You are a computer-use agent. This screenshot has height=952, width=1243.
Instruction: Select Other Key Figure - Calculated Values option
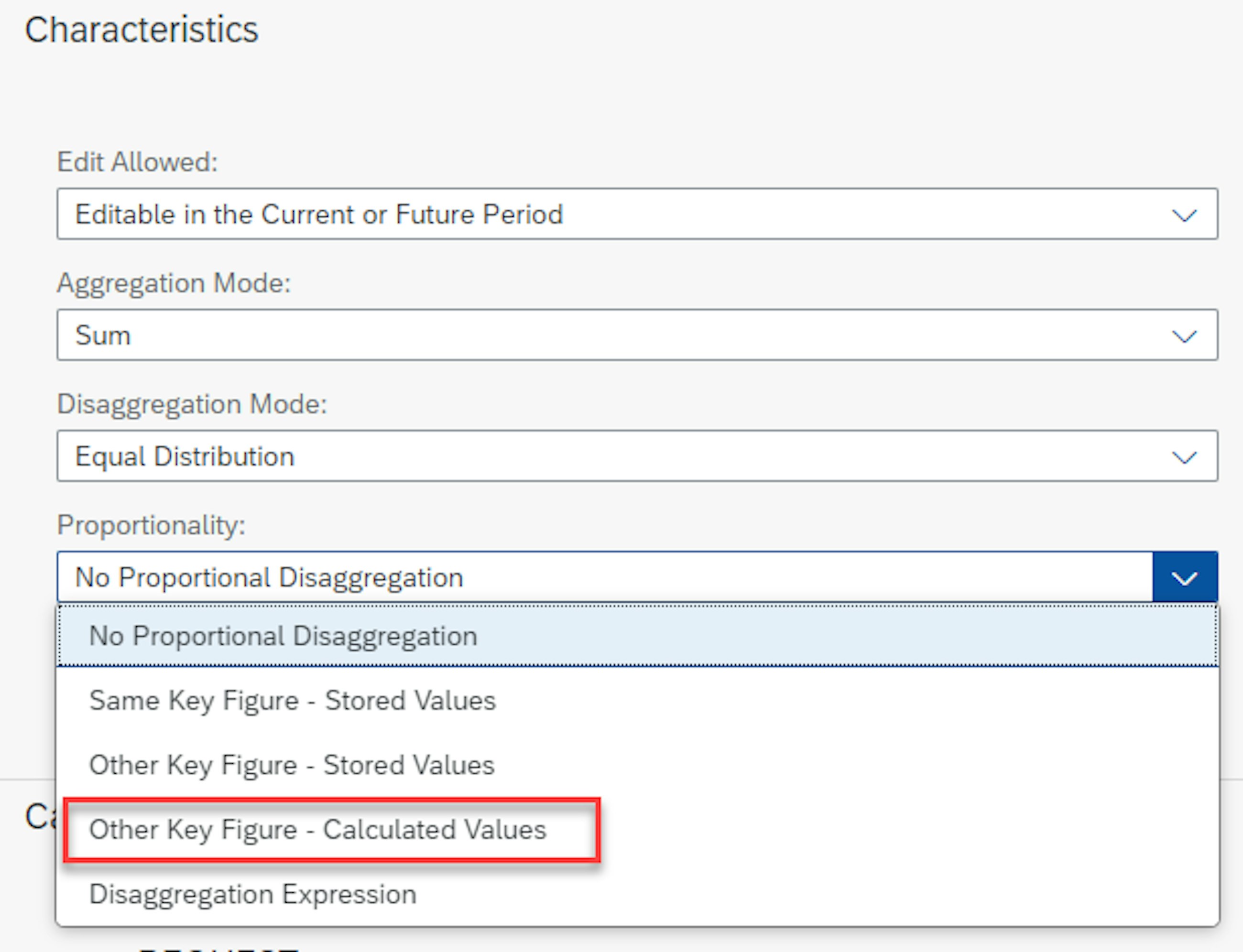[319, 830]
